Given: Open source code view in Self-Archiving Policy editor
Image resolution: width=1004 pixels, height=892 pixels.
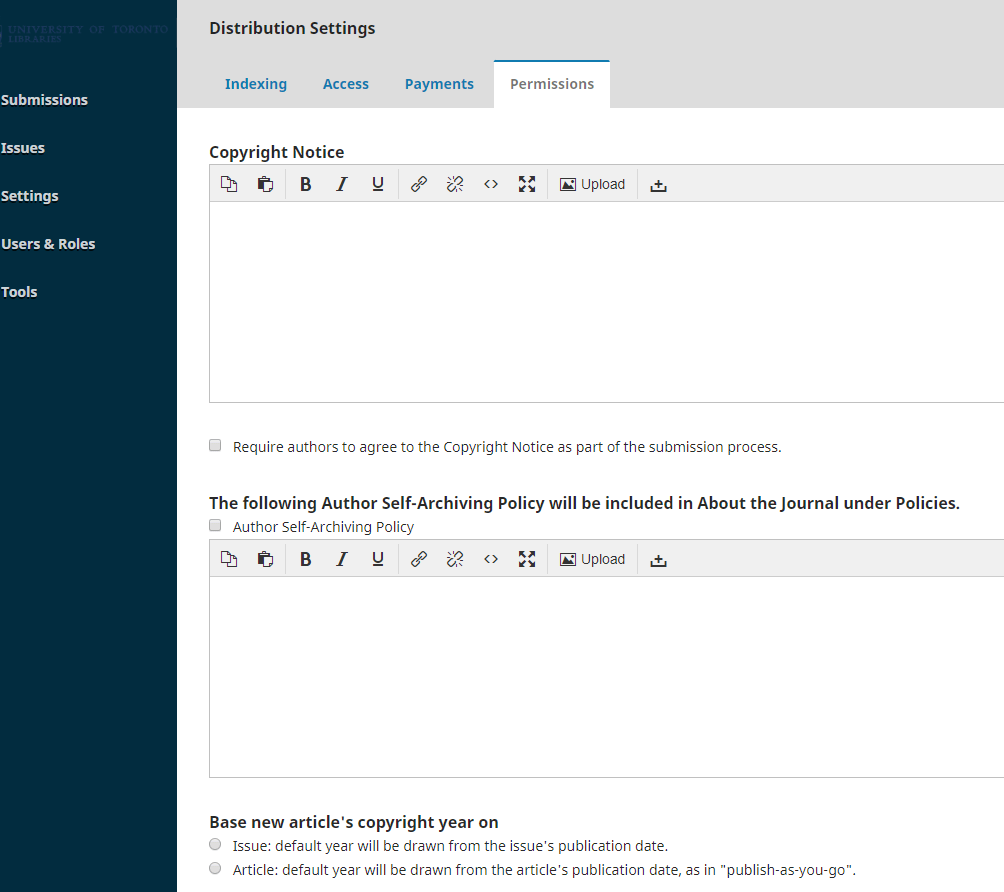Looking at the screenshot, I should pos(491,560).
